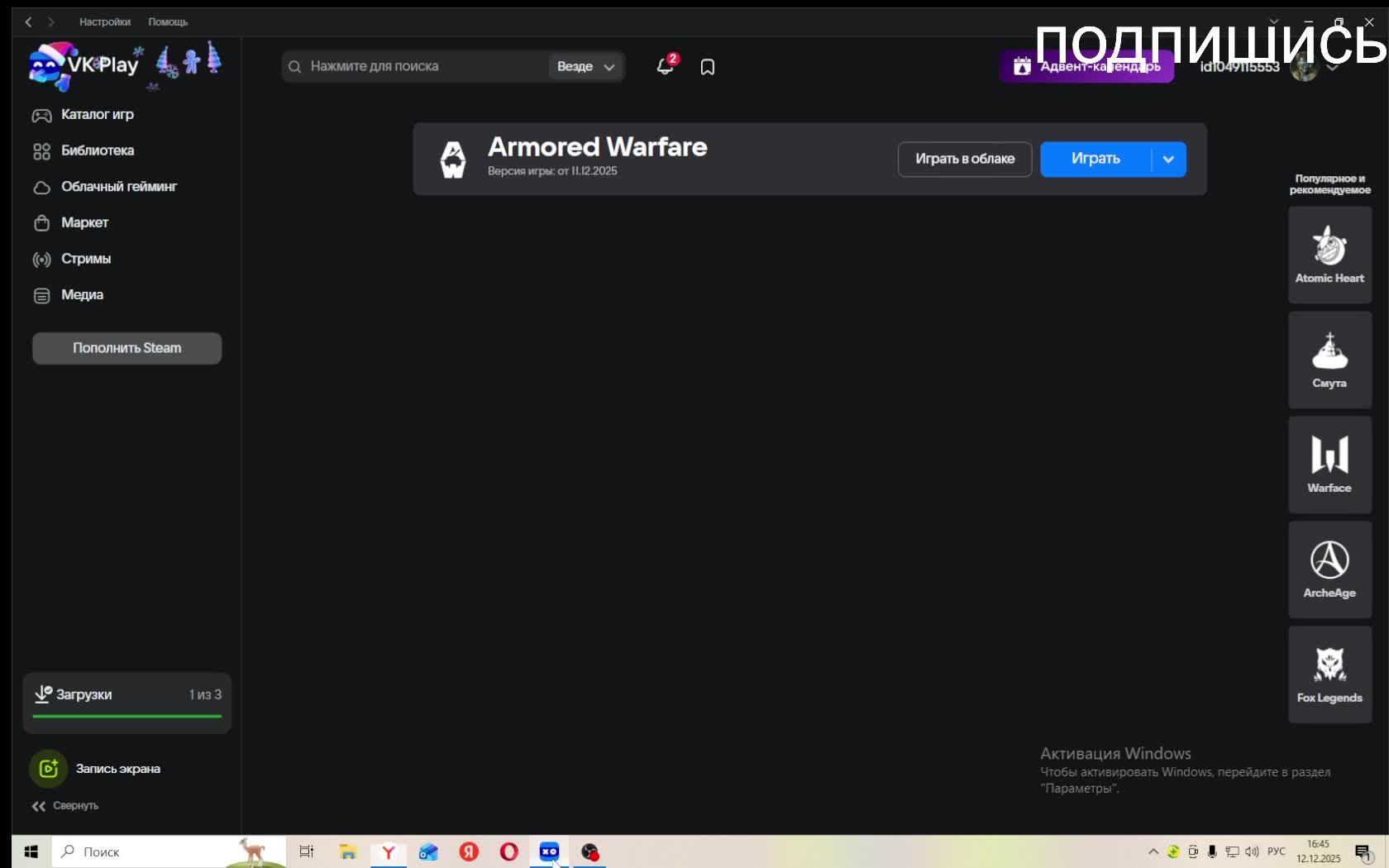This screenshot has width=1389, height=868.
Task: Open the Везде search scope dropdown
Action: click(x=585, y=67)
